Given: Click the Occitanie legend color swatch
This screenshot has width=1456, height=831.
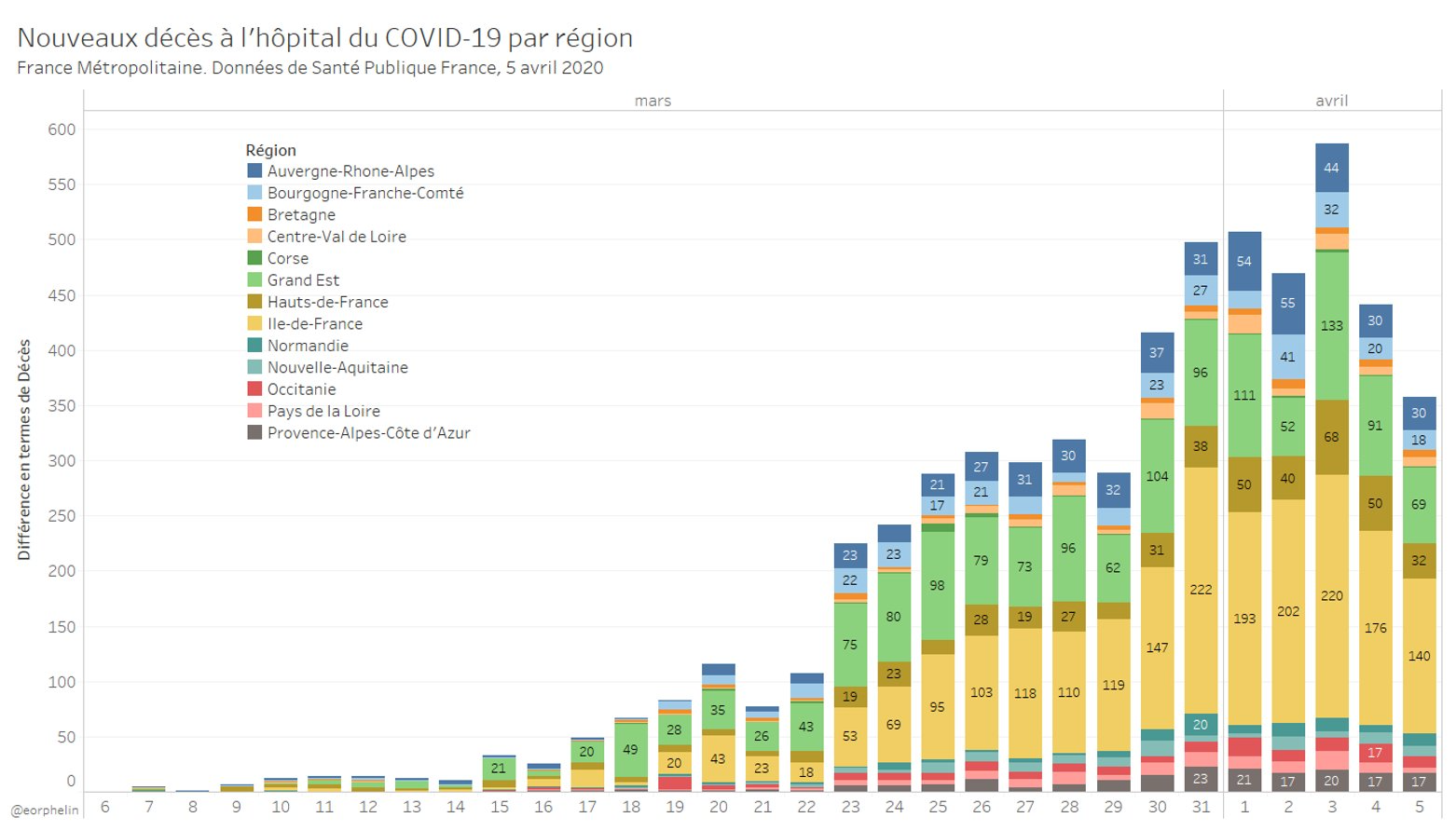Looking at the screenshot, I should click(254, 388).
